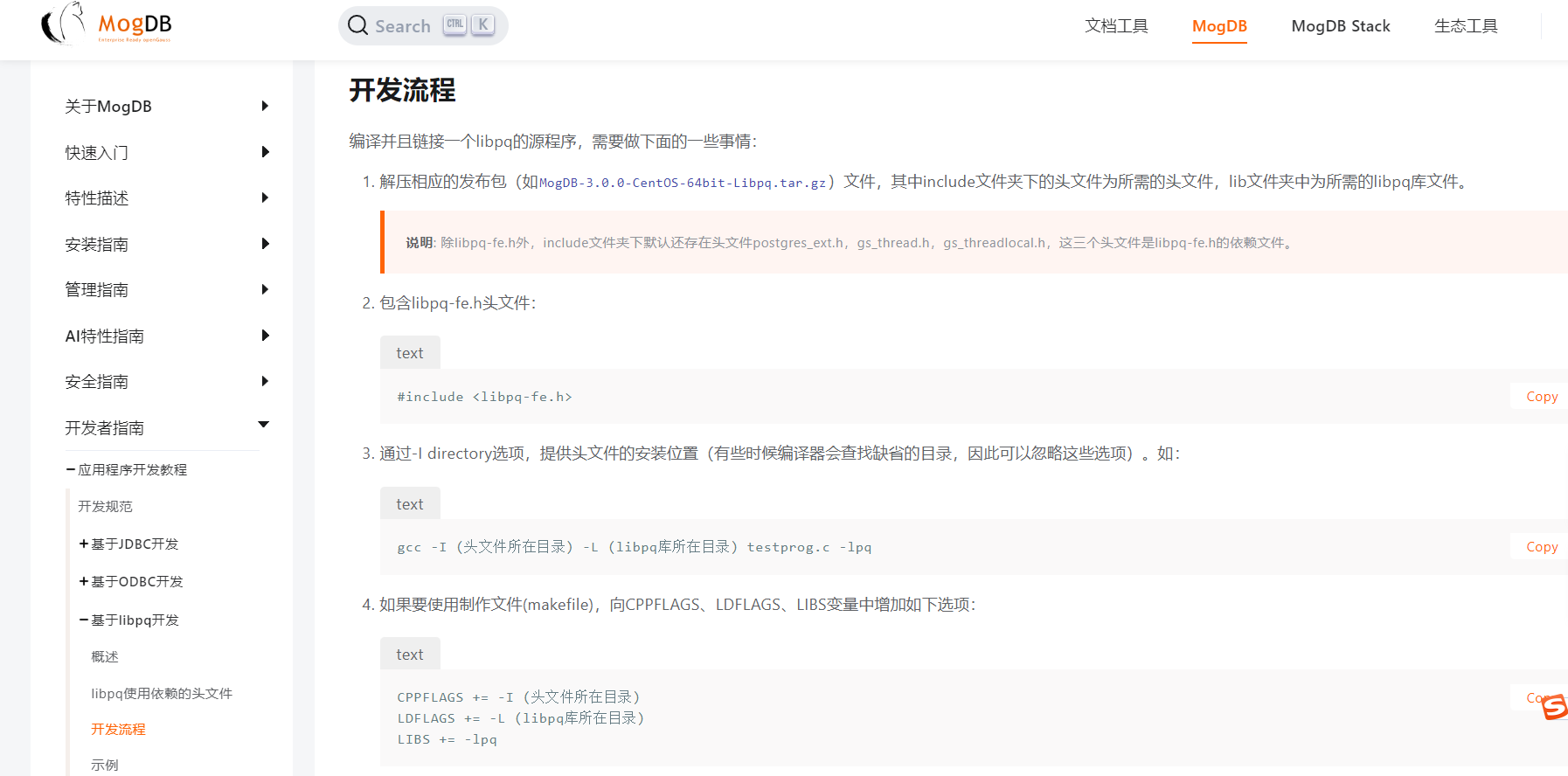Open the 开发规范 page link
This screenshot has height=776, width=1568.
click(x=105, y=507)
